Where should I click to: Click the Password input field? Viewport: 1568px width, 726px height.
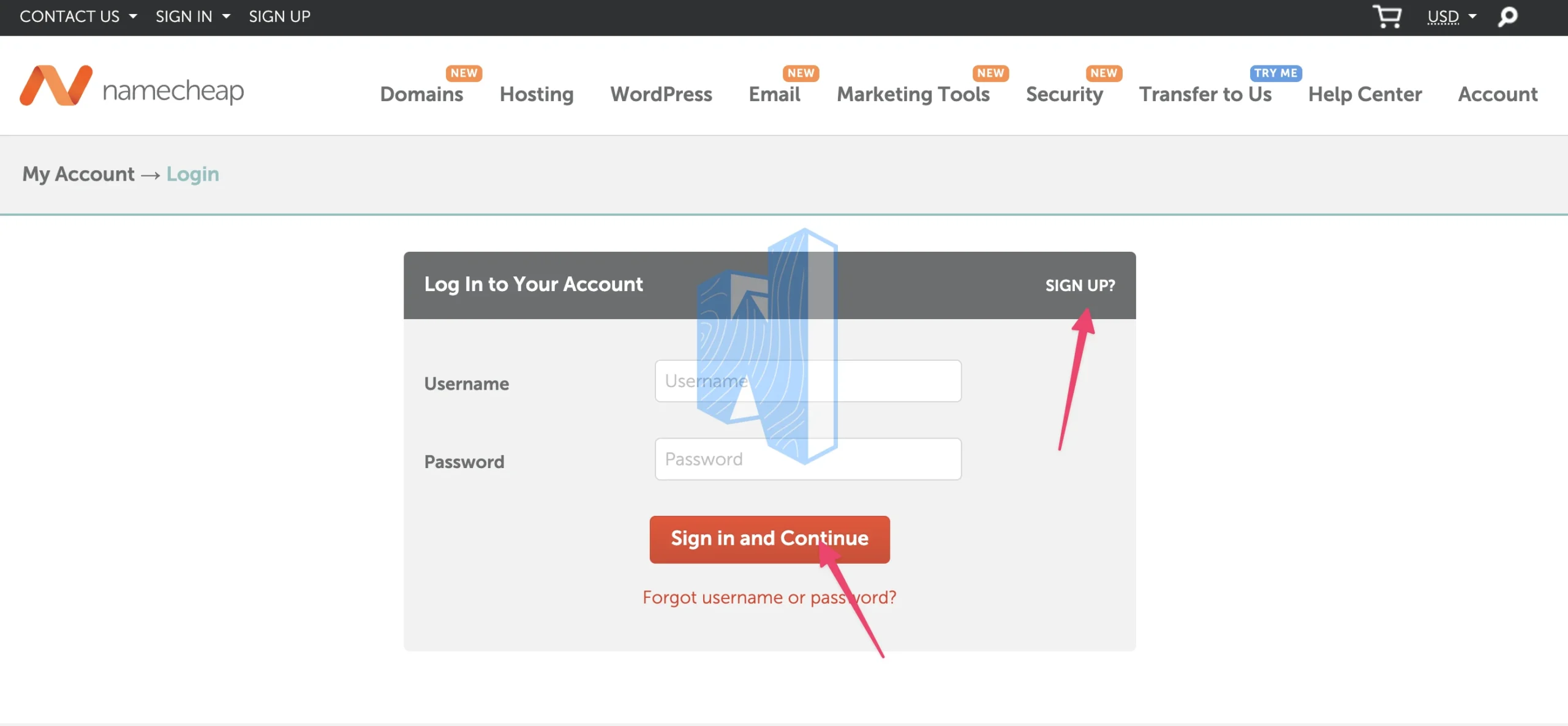(807, 459)
